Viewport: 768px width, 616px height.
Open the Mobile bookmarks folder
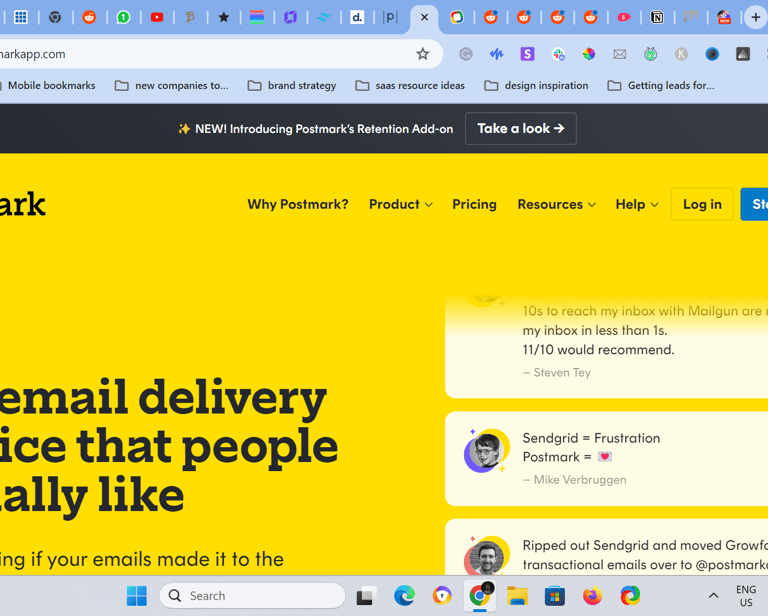[x=48, y=86]
